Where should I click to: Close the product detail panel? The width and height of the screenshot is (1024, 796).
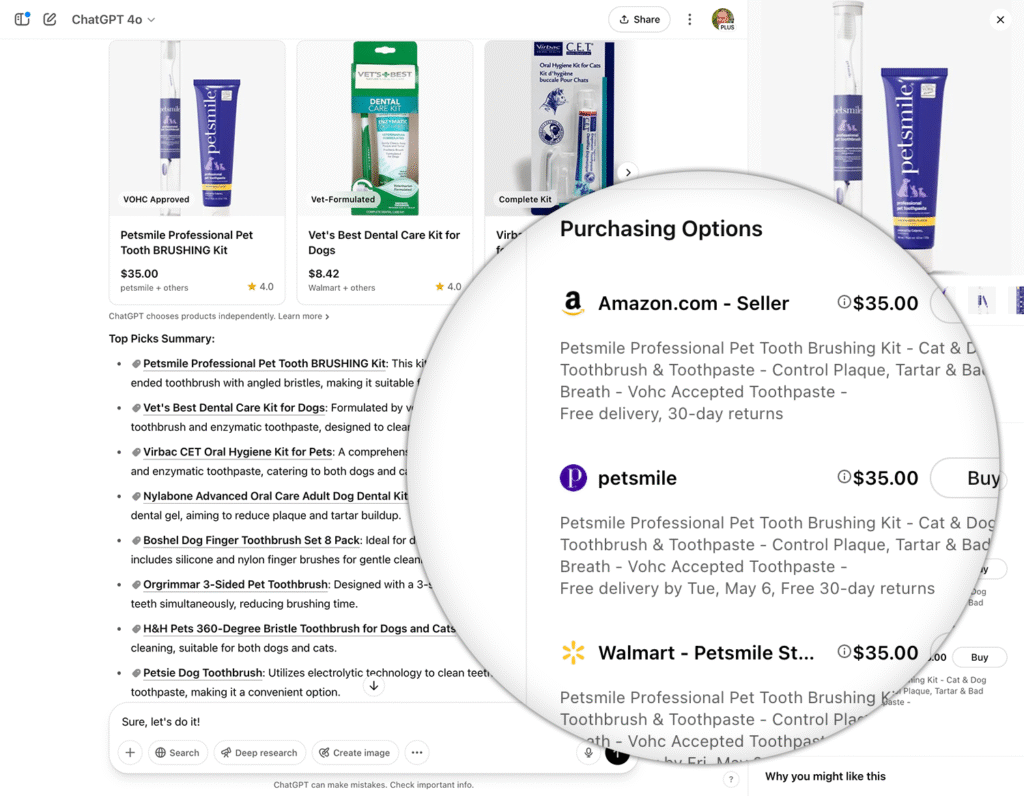[x=1000, y=20]
